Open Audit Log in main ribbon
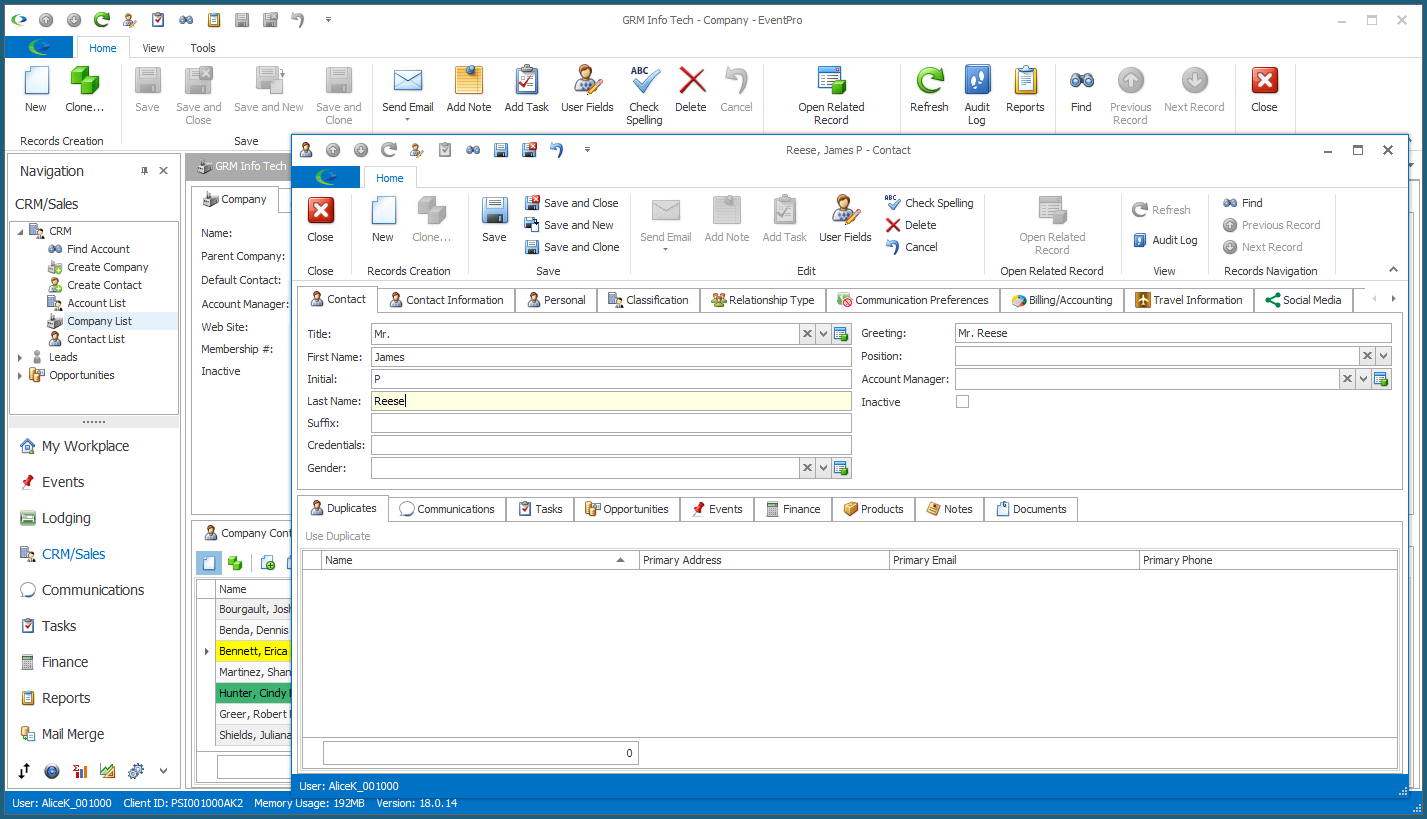 977,96
